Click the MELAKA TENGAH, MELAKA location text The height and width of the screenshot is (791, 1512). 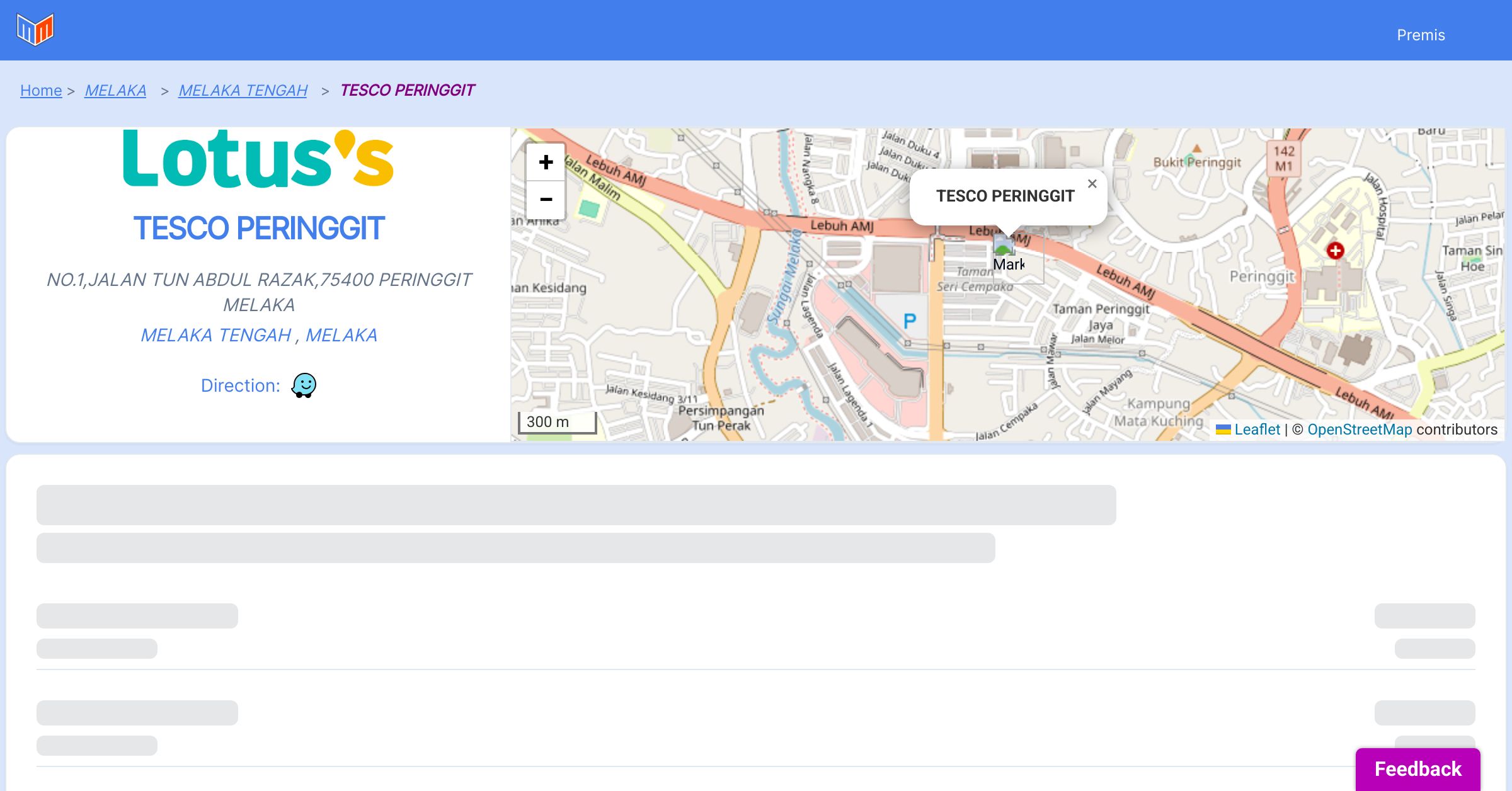pos(258,335)
